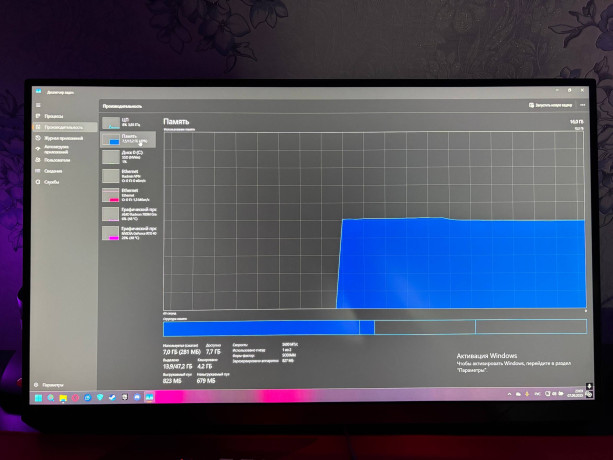Click the memory composition bar
This screenshot has width=613, height=460.
pyautogui.click(x=373, y=327)
